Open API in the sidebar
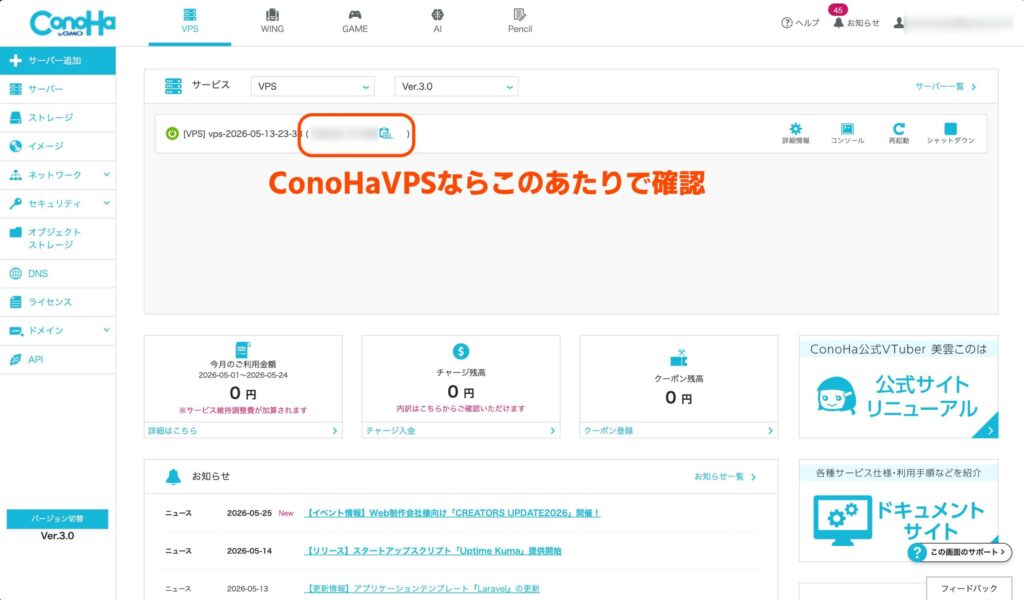The width and height of the screenshot is (1024, 600). [x=57, y=359]
